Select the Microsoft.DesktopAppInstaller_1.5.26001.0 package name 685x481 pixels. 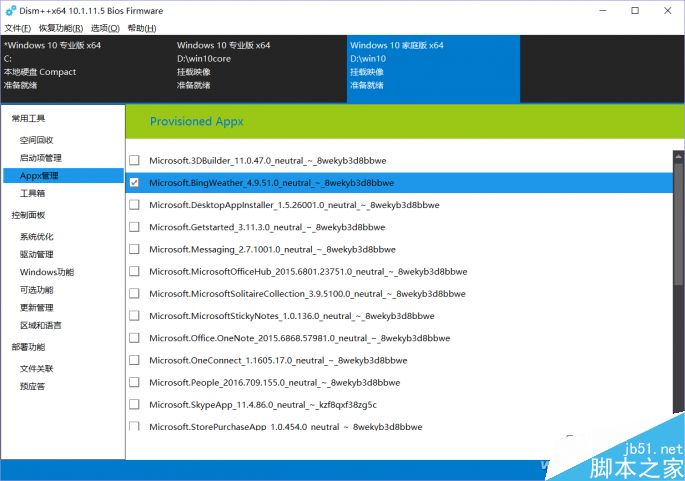click(294, 205)
